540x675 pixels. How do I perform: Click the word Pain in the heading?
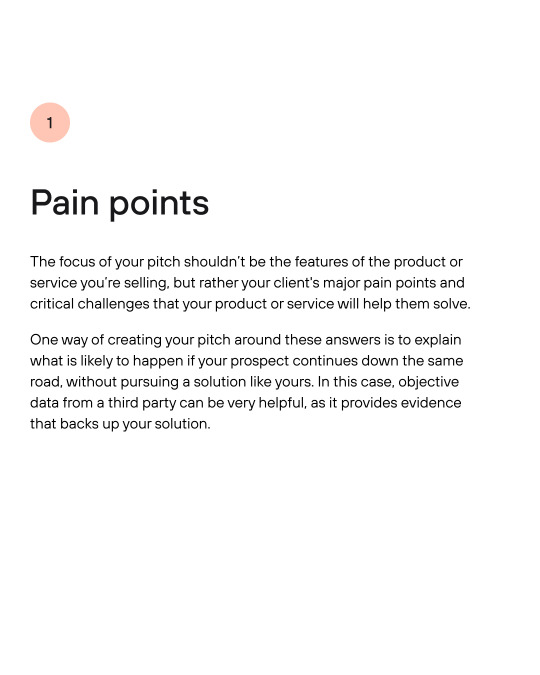[65, 201]
